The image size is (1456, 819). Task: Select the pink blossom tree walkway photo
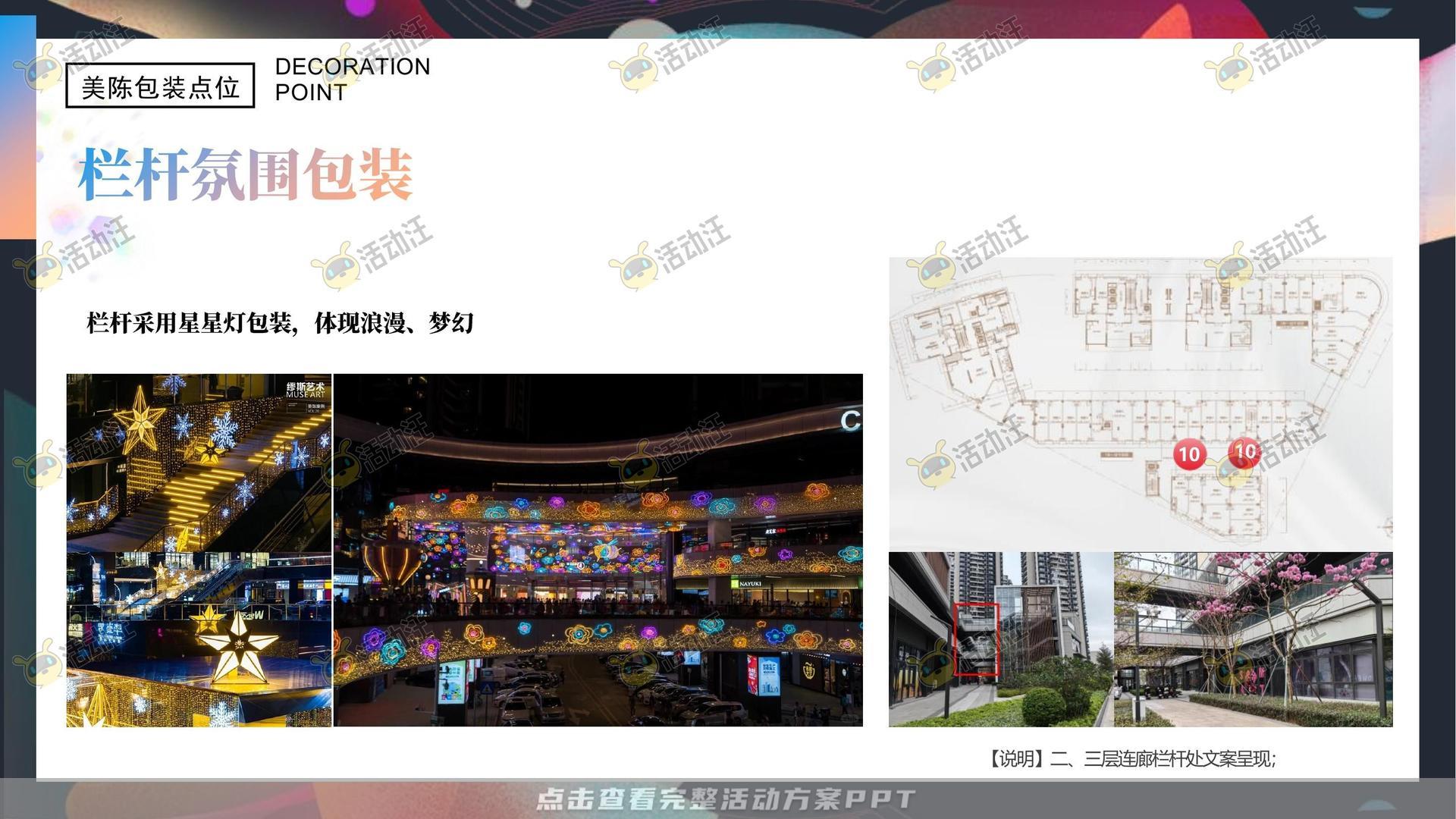point(1253,639)
